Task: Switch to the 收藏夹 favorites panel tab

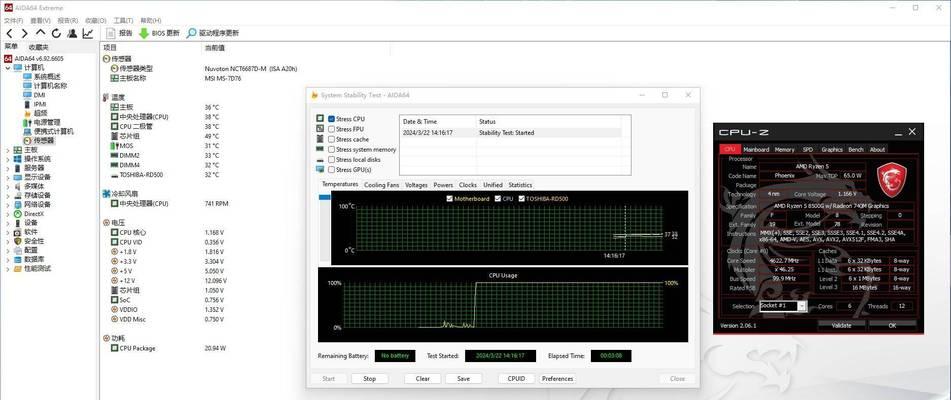Action: tap(38, 47)
